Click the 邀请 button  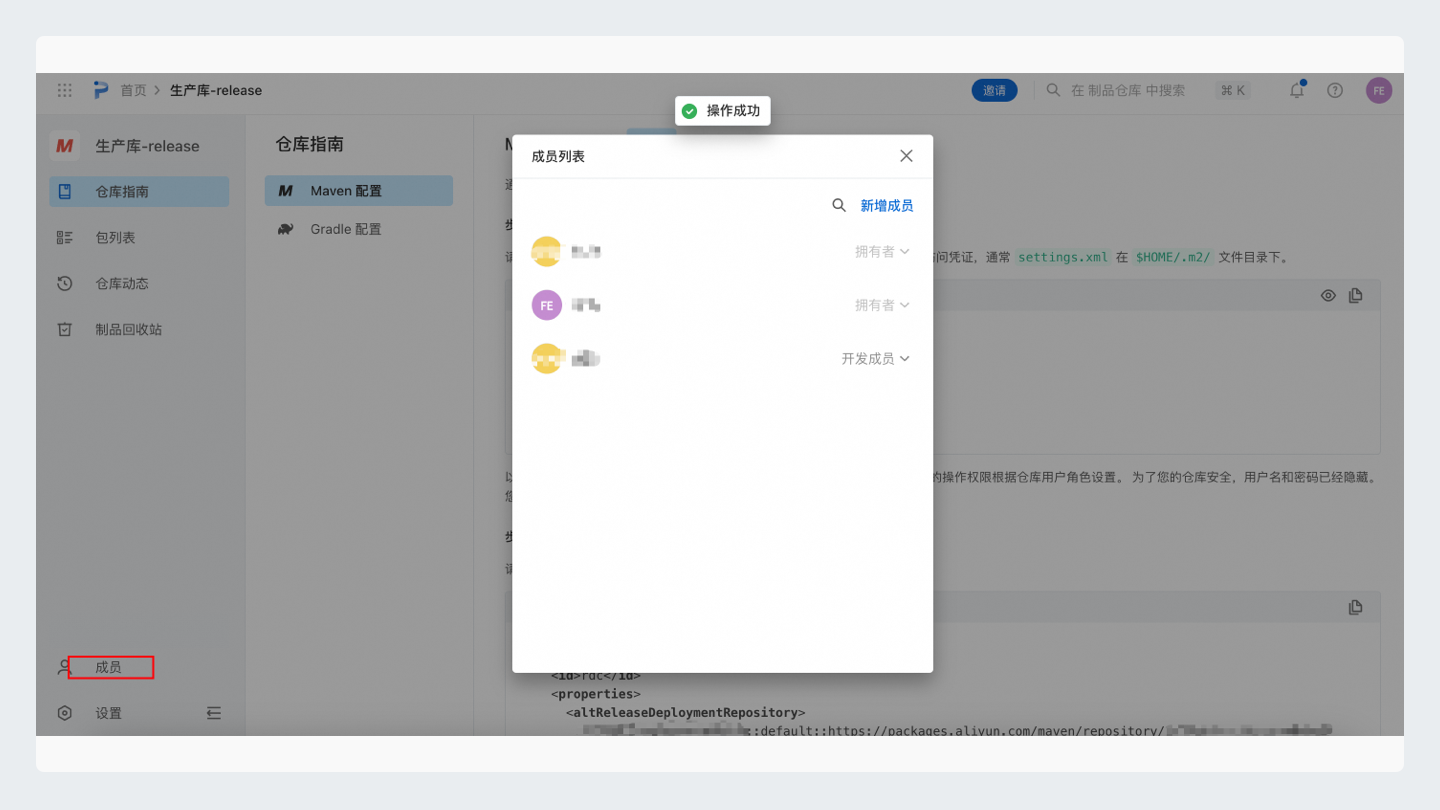point(994,90)
